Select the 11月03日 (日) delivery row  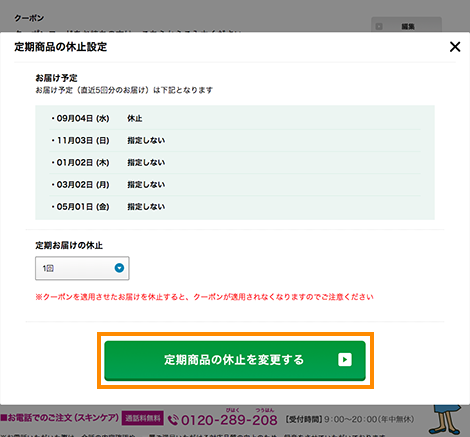point(235,140)
